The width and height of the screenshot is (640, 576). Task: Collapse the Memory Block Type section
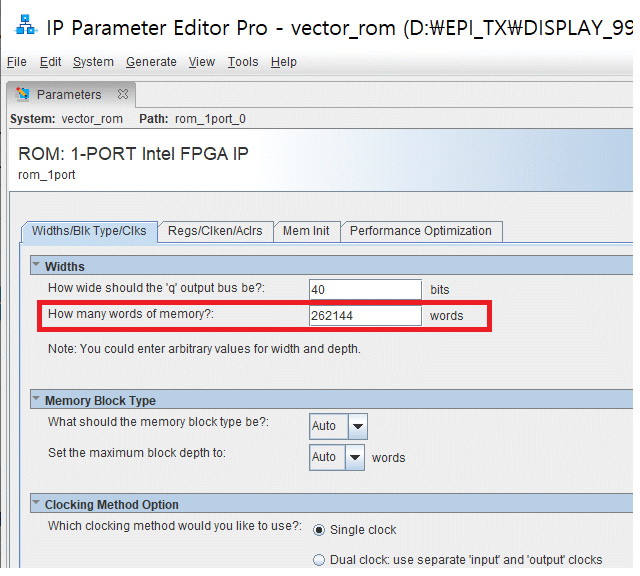(36, 399)
